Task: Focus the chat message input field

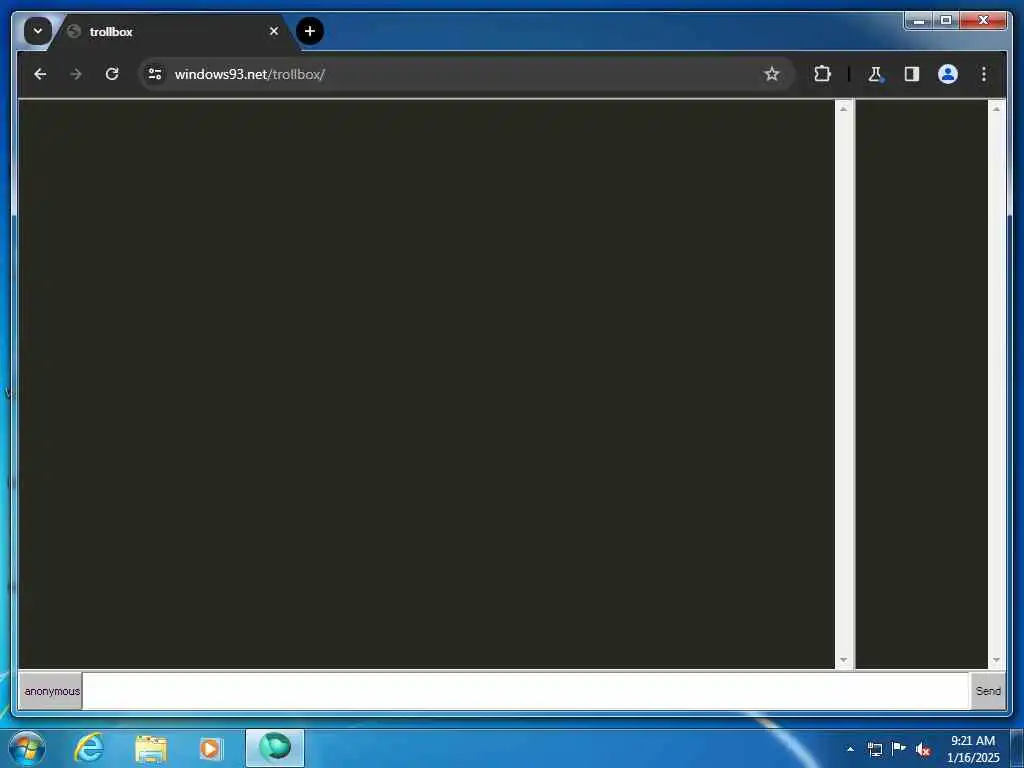Action: pos(526,691)
